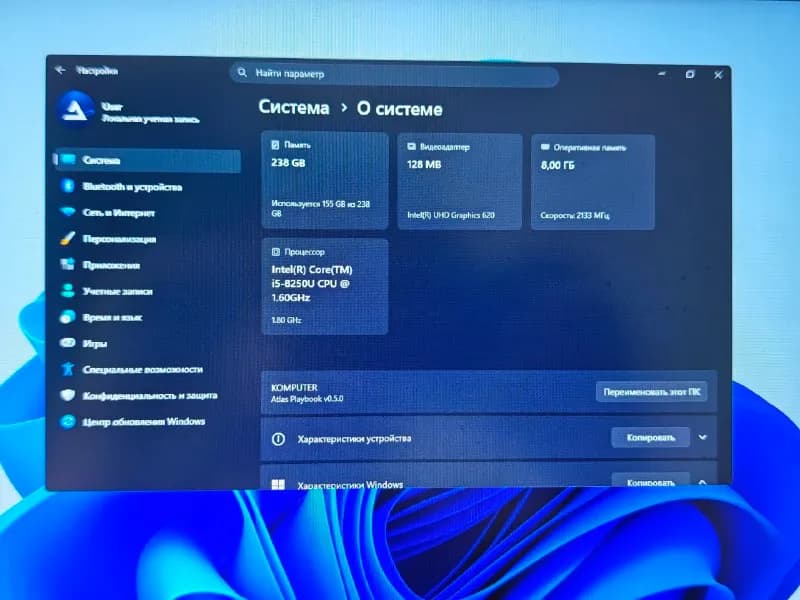This screenshot has width=800, height=600.
Task: Open Игры settings
Action: coord(147,343)
